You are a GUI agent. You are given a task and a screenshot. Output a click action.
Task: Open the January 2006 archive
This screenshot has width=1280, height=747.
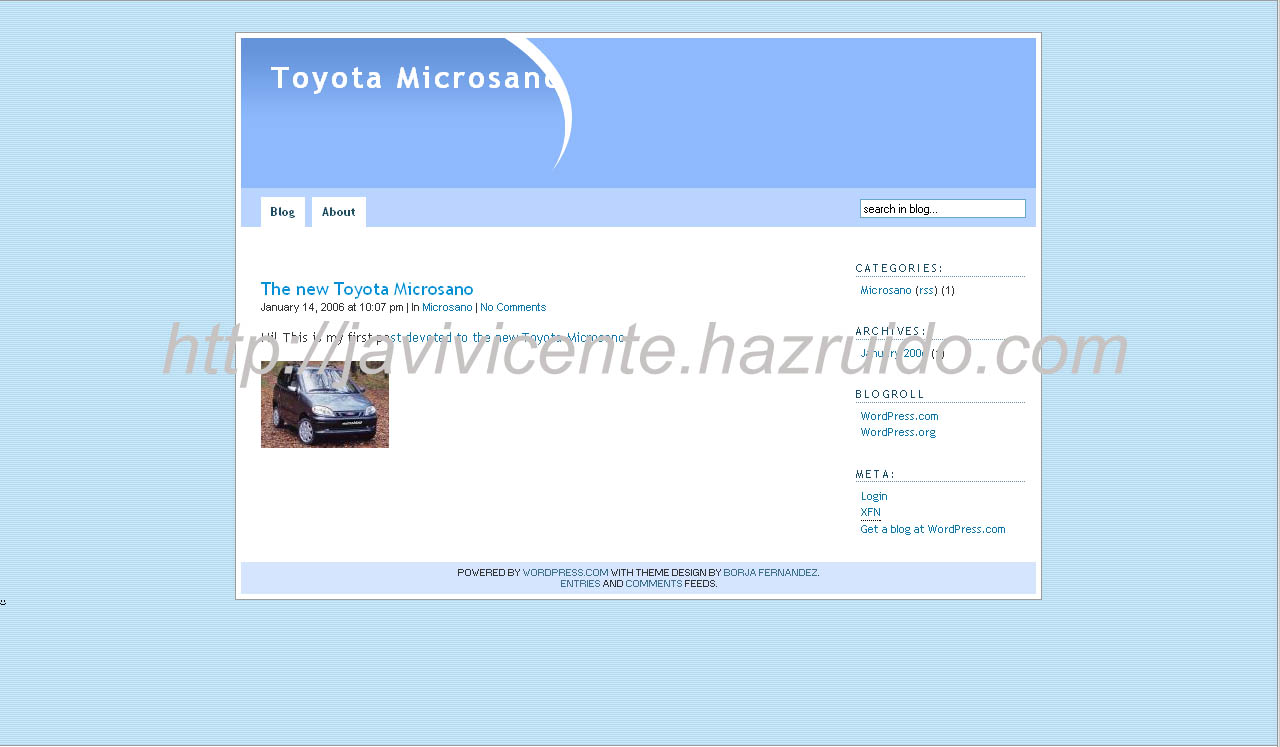tap(893, 353)
